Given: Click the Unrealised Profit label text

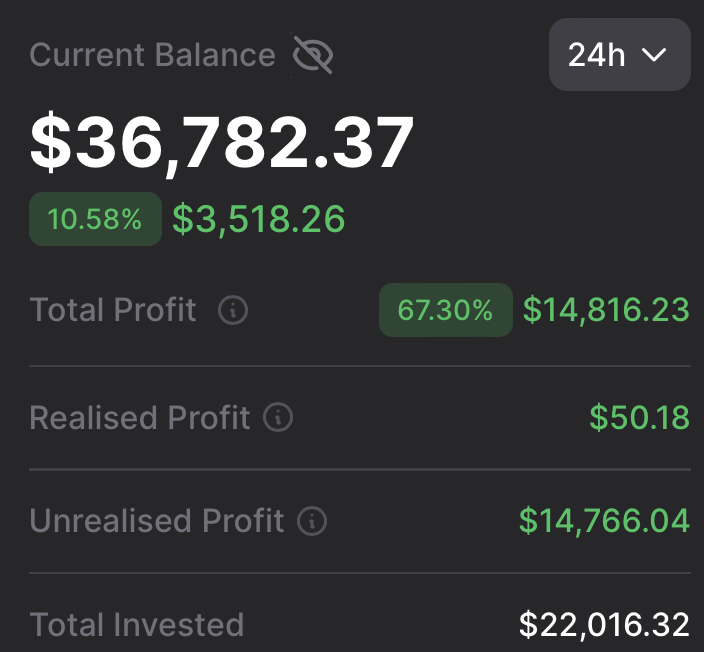Looking at the screenshot, I should pos(157,521).
